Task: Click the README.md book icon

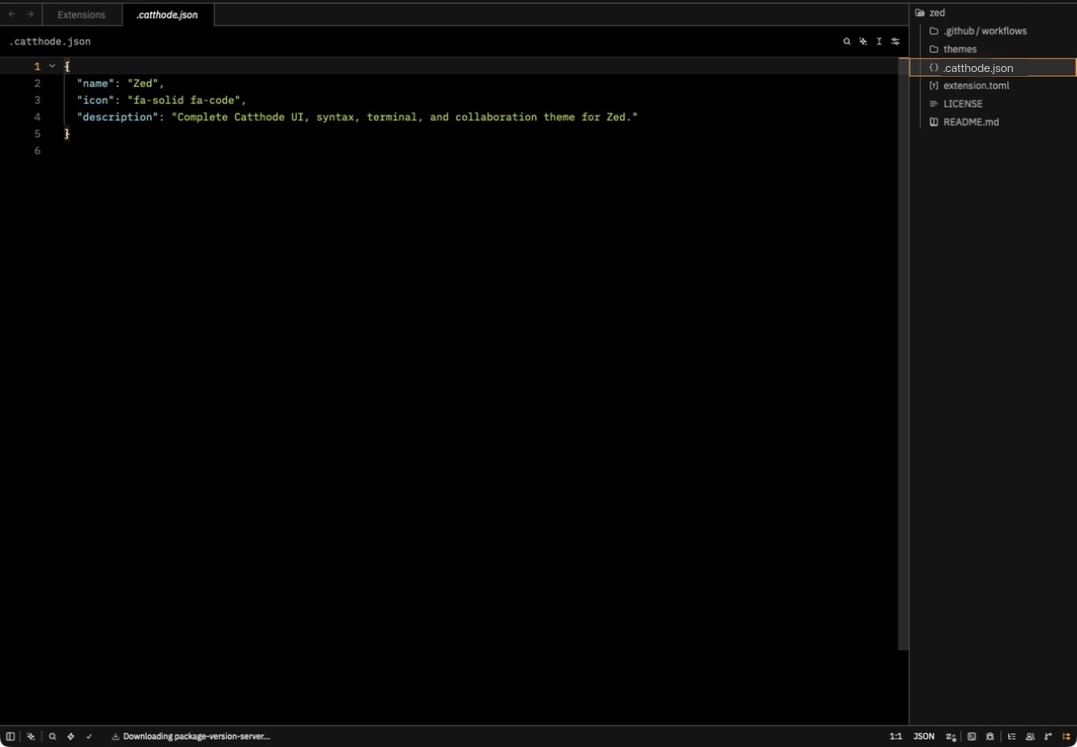Action: [933, 122]
